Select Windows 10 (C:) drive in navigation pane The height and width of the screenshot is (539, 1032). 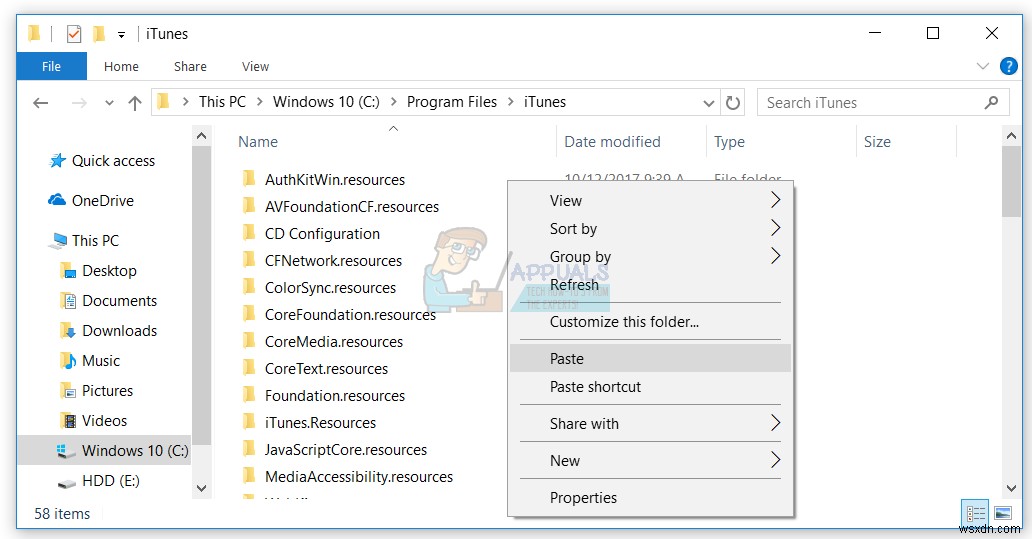tap(104, 451)
